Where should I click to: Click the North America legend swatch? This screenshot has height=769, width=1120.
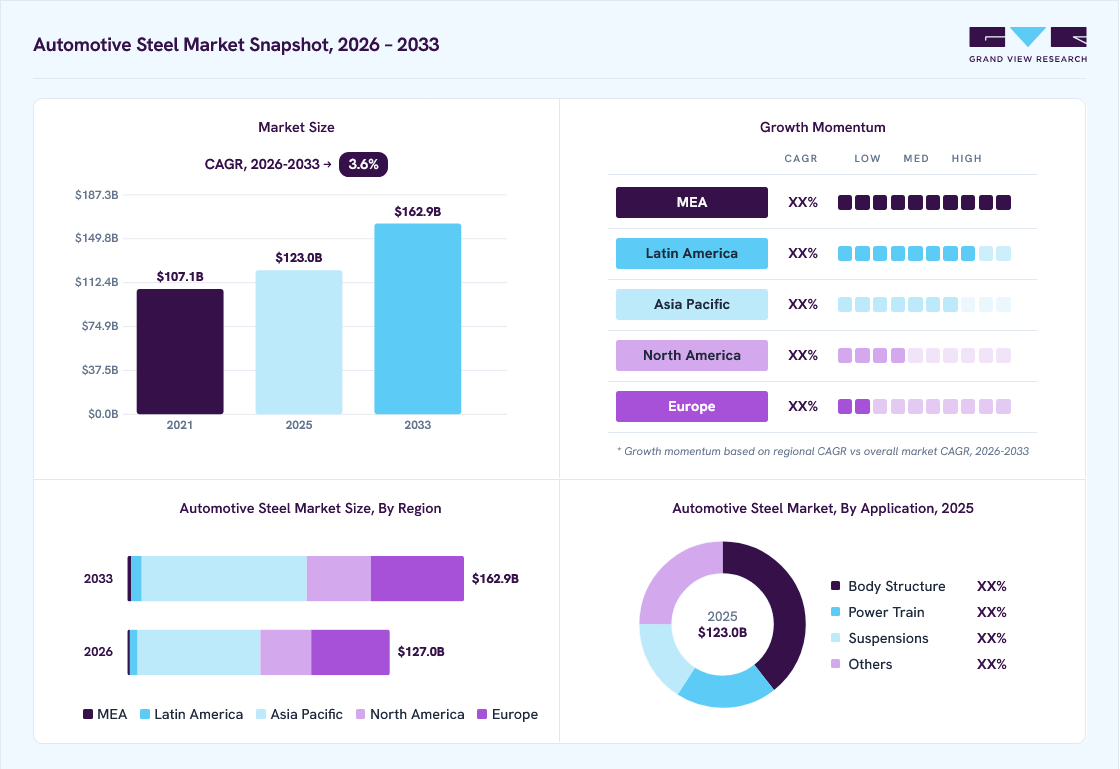click(x=361, y=714)
